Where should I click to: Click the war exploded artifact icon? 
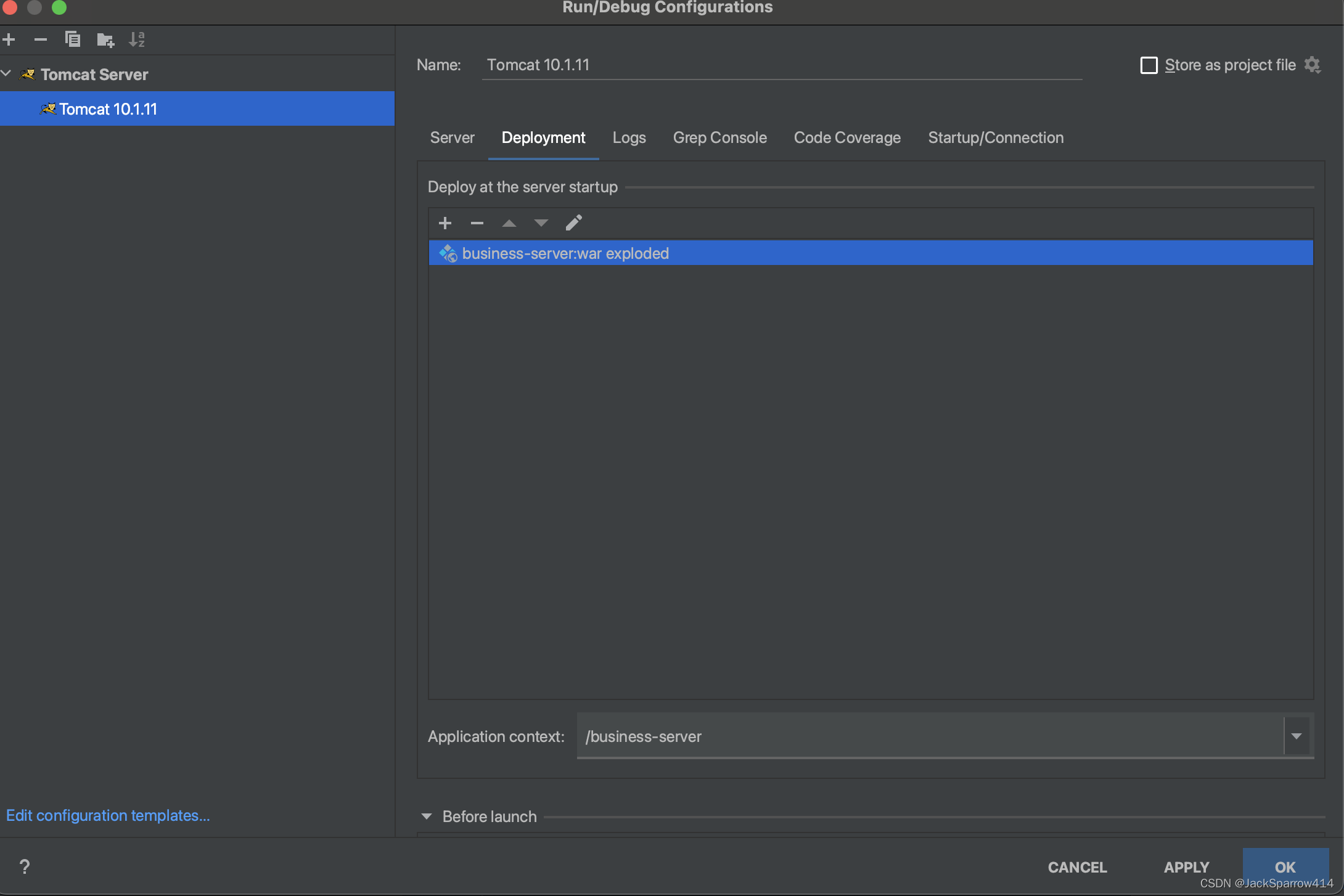(448, 253)
